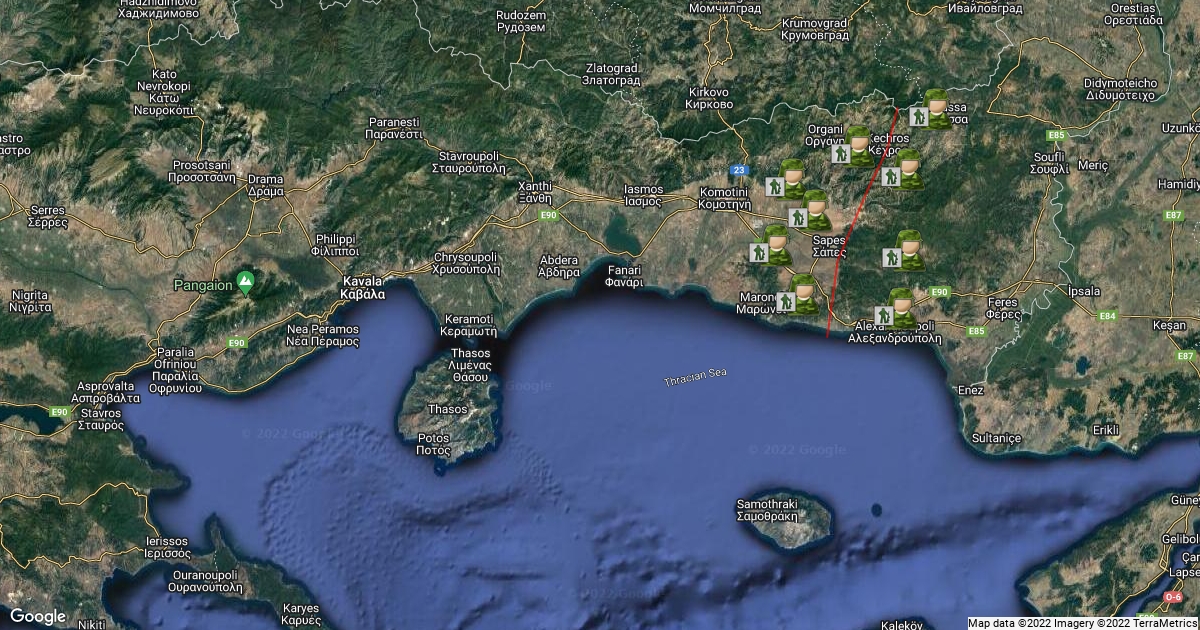Click the Ierissos label
This screenshot has width=1200, height=630.
(x=167, y=546)
